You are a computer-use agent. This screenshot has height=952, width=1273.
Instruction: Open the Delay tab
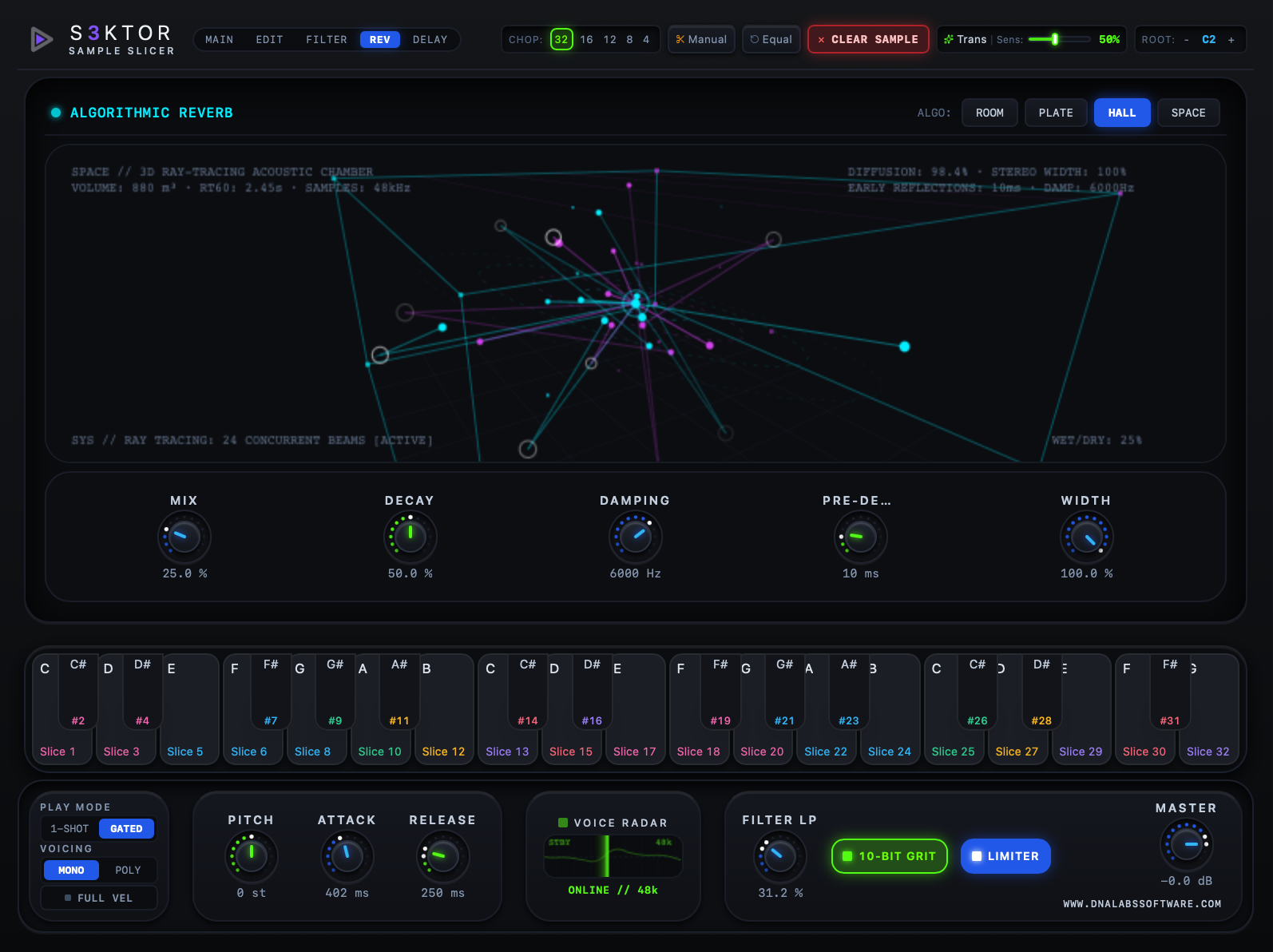coord(430,39)
